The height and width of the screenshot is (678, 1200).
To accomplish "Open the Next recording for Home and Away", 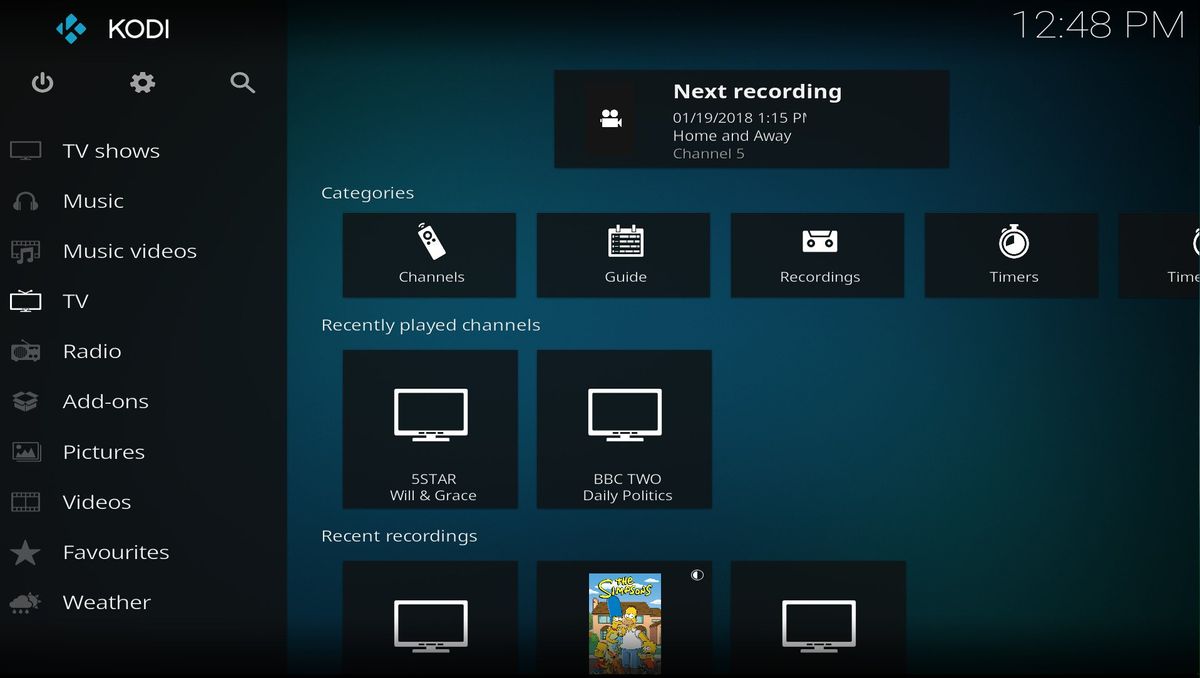I will point(751,119).
